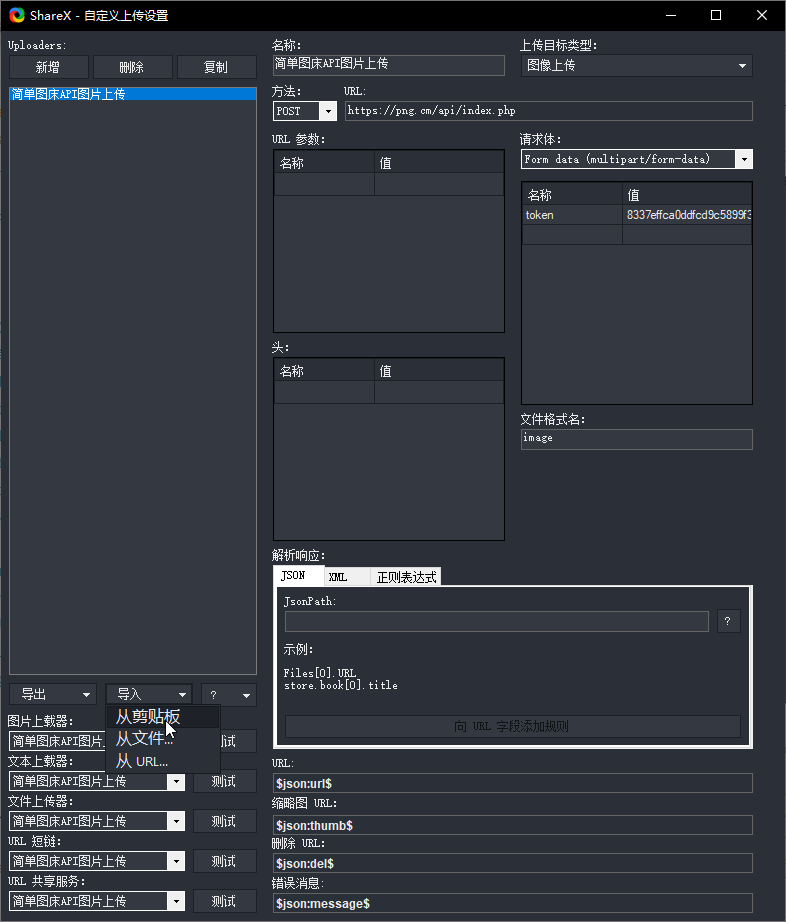786x922 pixels.
Task: Select 从文件... in import menu
Action: (144, 739)
